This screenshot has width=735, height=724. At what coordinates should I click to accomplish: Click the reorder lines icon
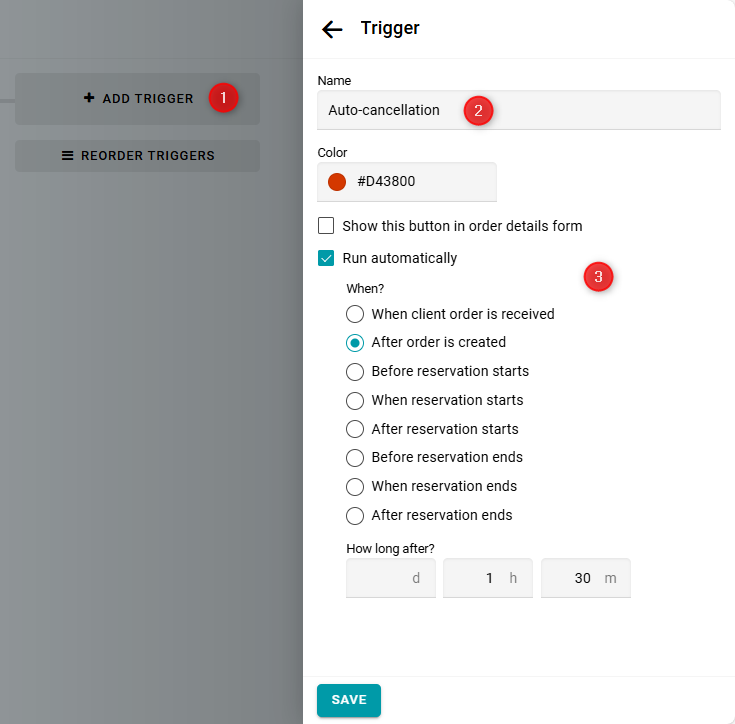(x=68, y=156)
